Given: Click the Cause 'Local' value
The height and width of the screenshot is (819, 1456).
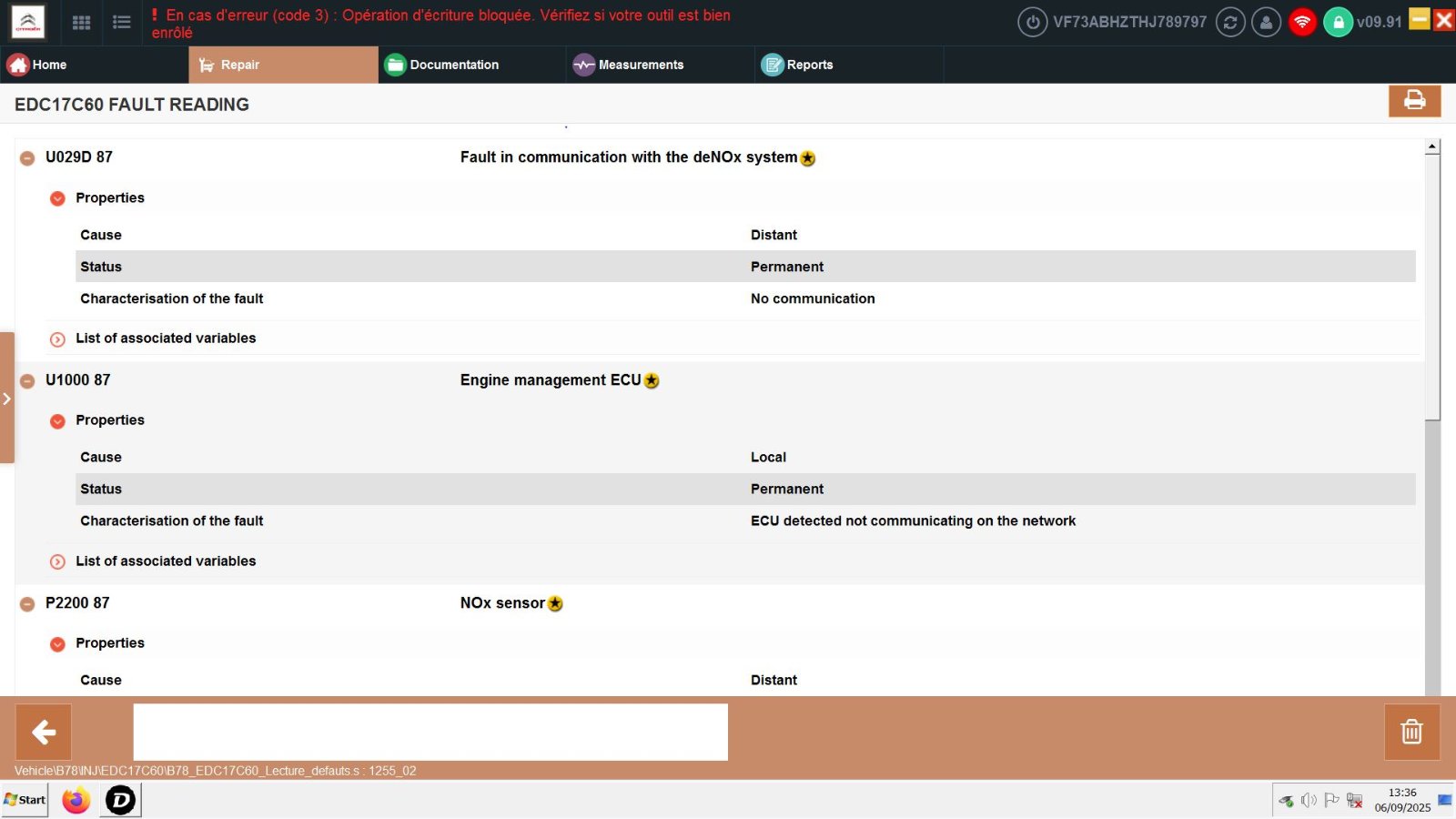Looking at the screenshot, I should pyautogui.click(x=768, y=457).
